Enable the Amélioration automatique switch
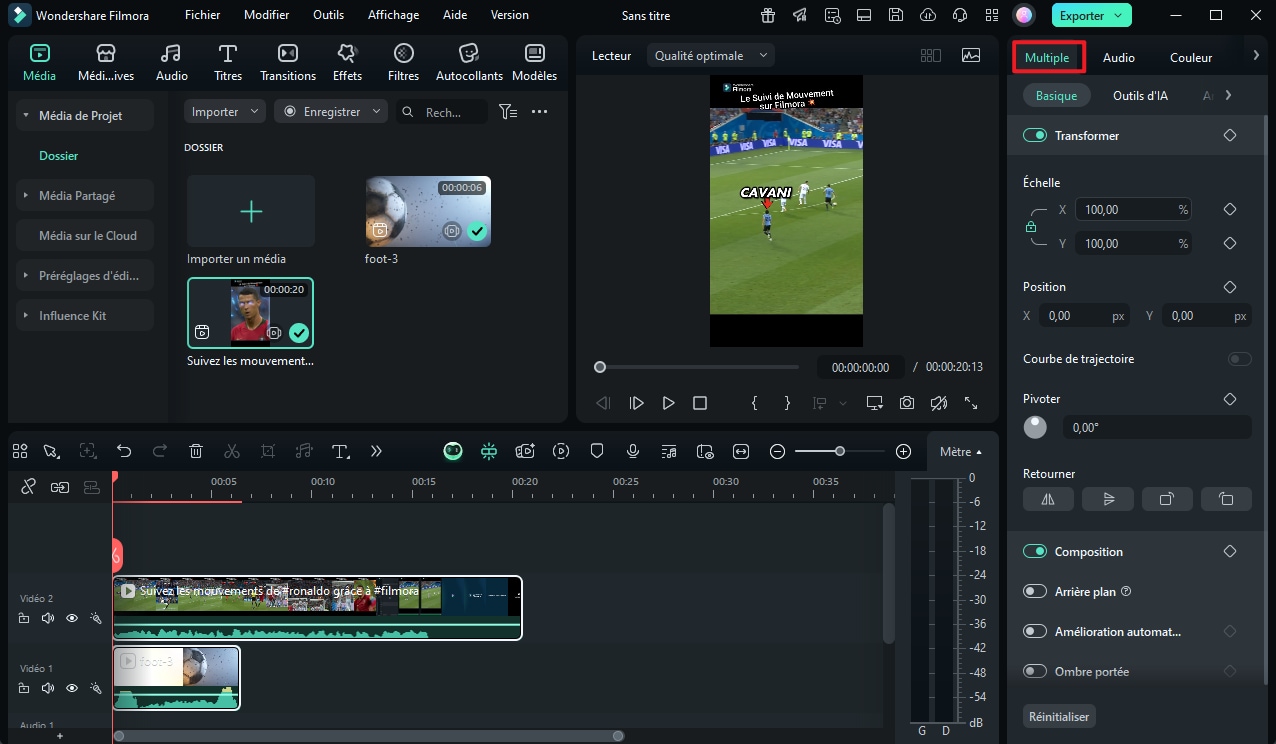 [x=1035, y=632]
